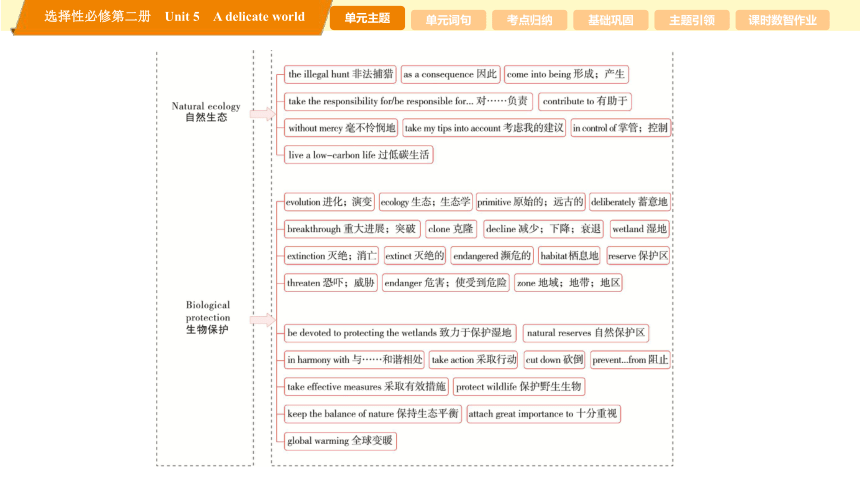This screenshot has width=860, height=484.
Task: Click the word 'endanger 危害；使受到危险'
Action: point(445,283)
